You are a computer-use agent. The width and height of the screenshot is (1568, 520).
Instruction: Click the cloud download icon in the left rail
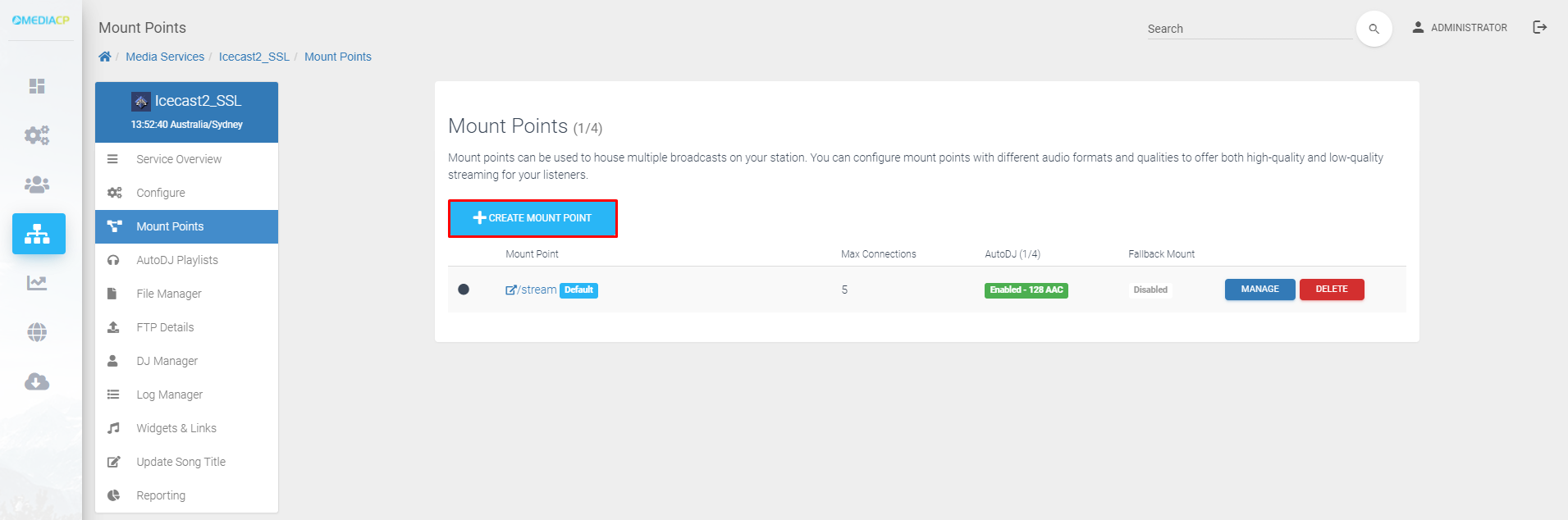click(37, 381)
